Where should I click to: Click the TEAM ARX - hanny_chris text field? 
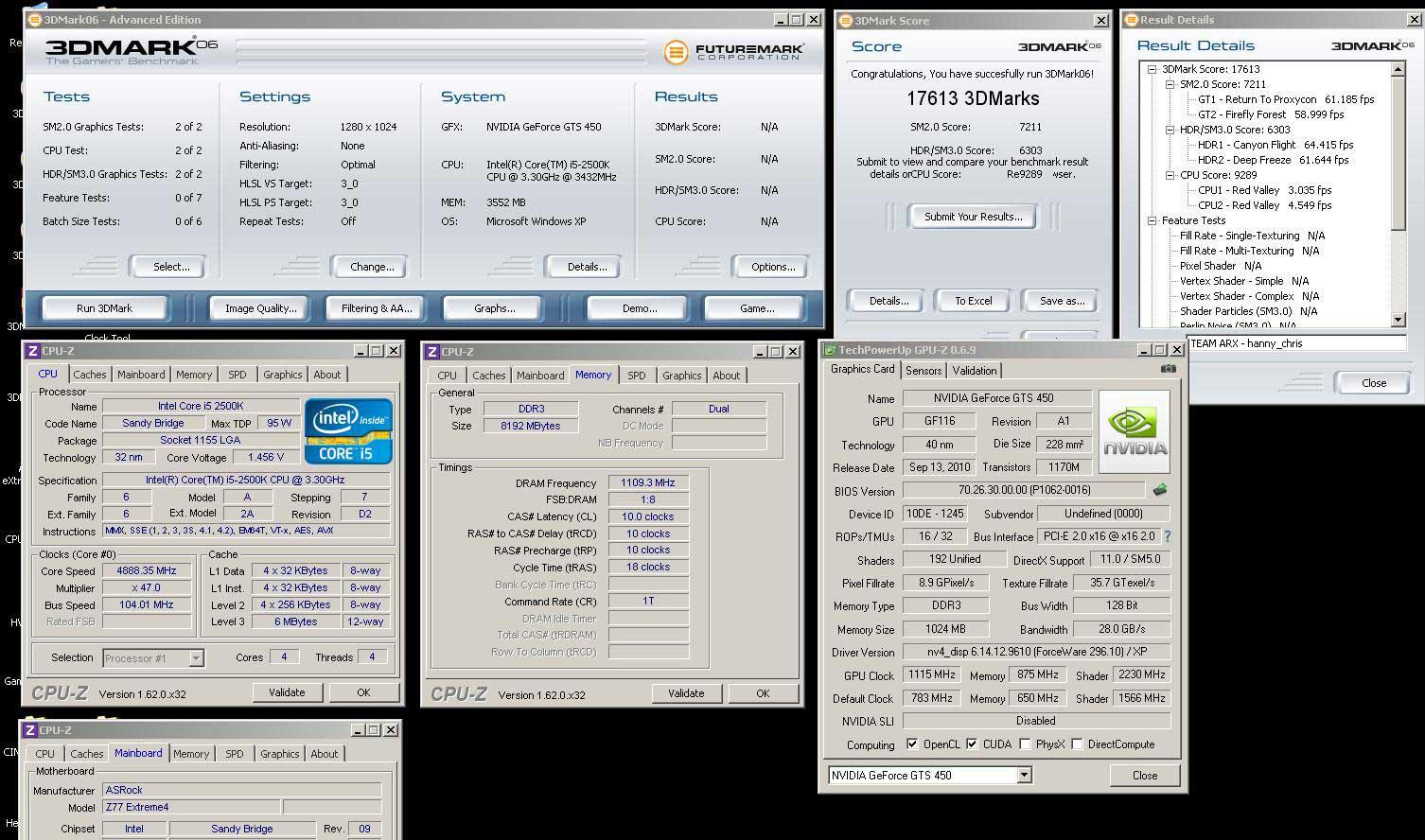(1295, 343)
